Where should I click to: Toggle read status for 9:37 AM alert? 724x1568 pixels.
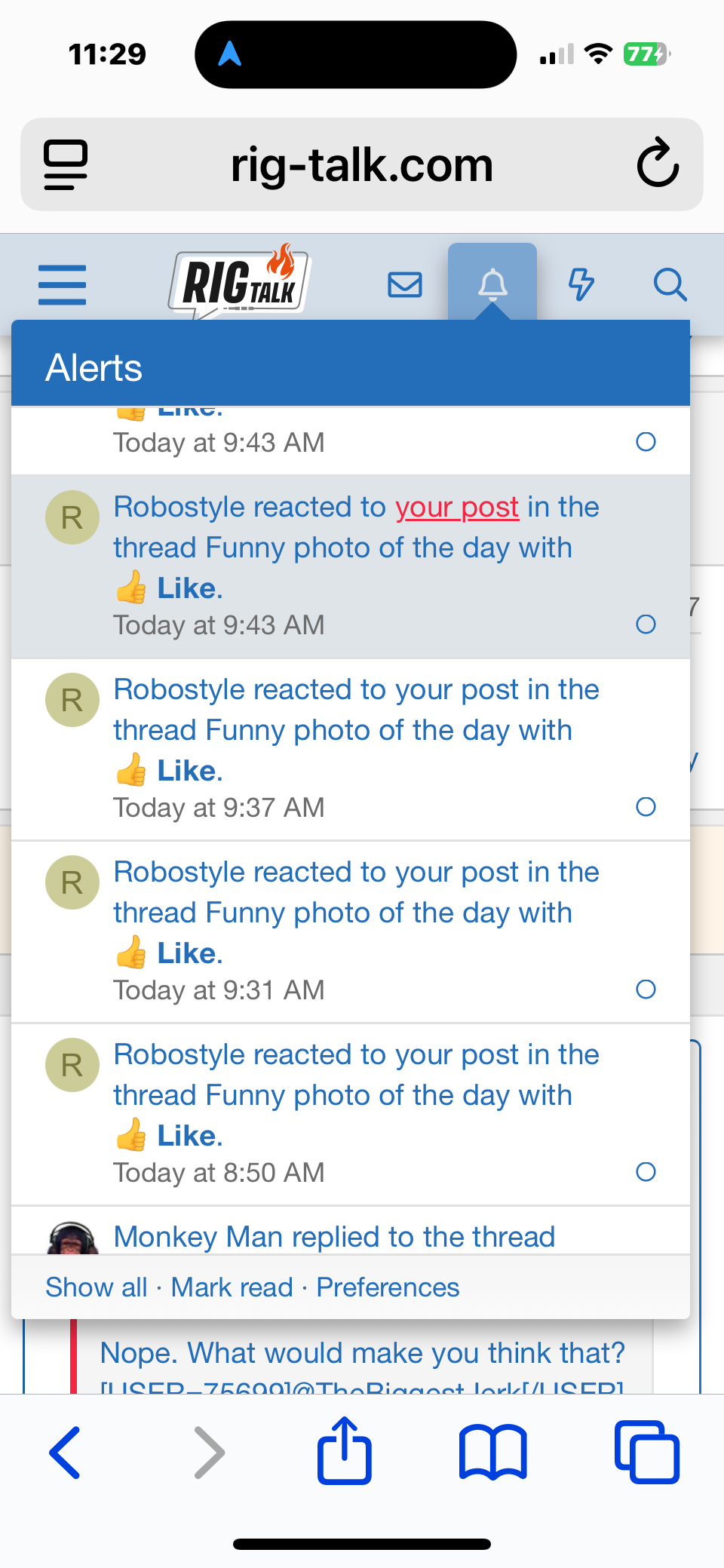coord(646,807)
